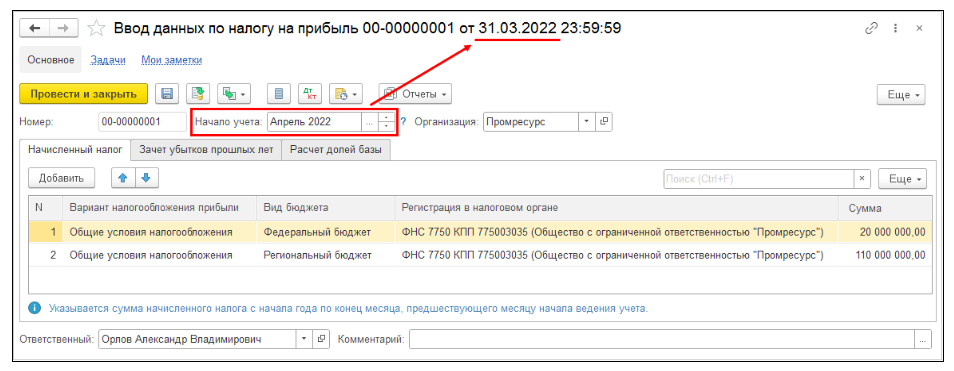Move row up with blue up arrow
This screenshot has height=371, width=954.
(123, 178)
